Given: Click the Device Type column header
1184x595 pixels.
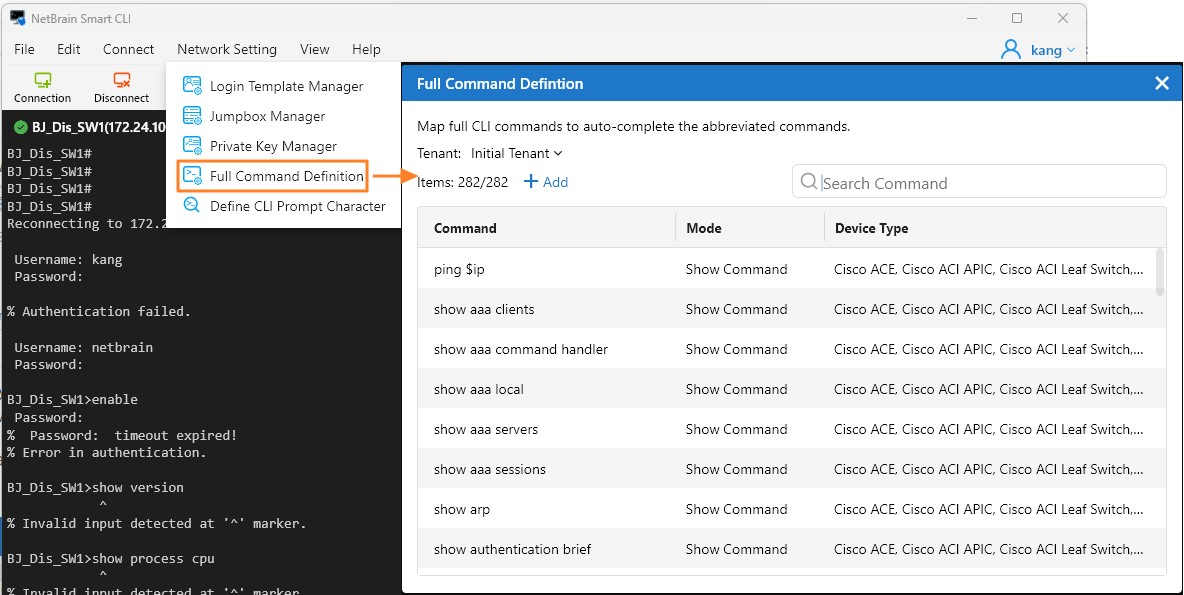Looking at the screenshot, I should coord(871,228).
